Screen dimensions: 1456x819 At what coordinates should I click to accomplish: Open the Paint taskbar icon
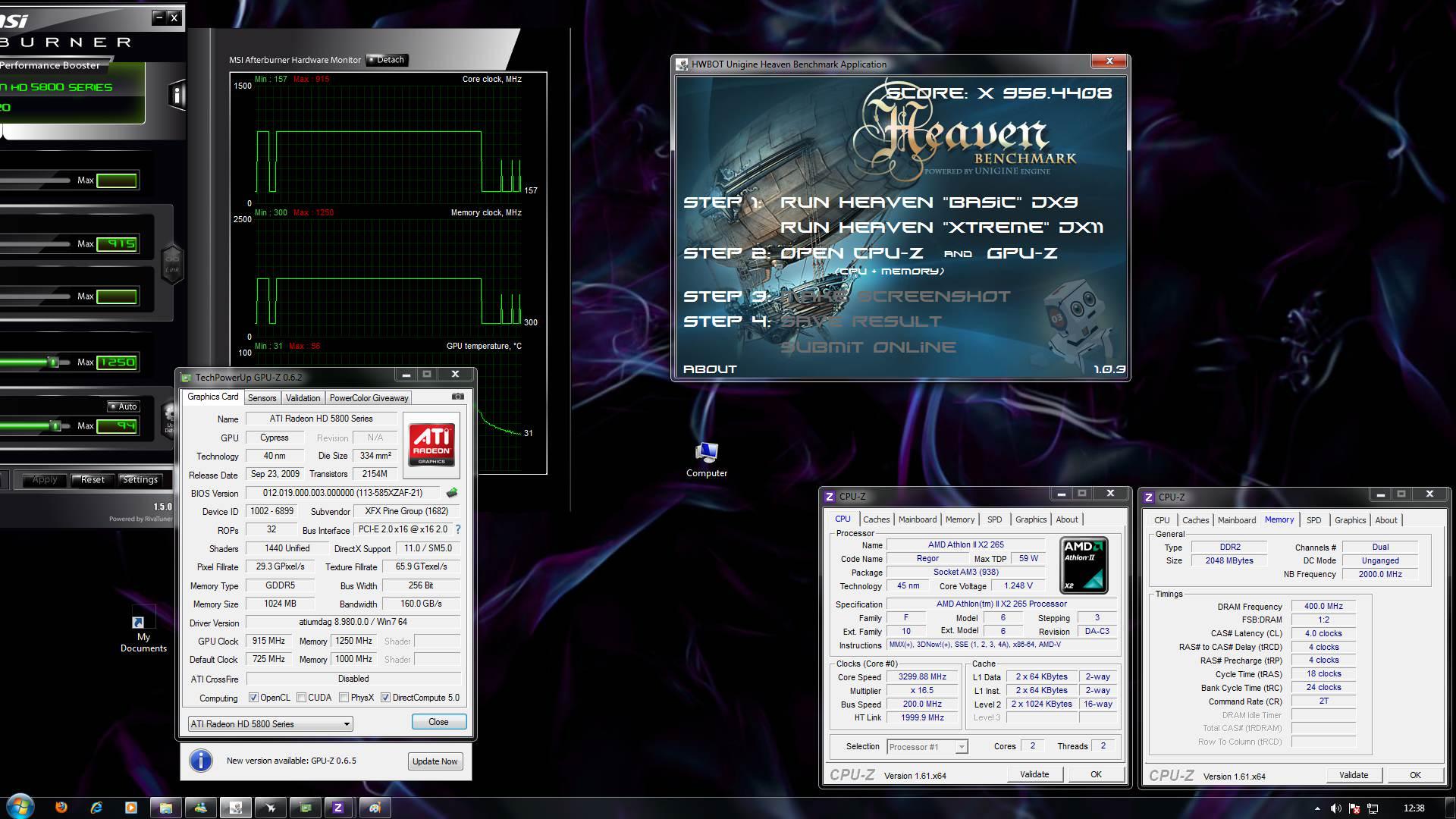coord(375,808)
